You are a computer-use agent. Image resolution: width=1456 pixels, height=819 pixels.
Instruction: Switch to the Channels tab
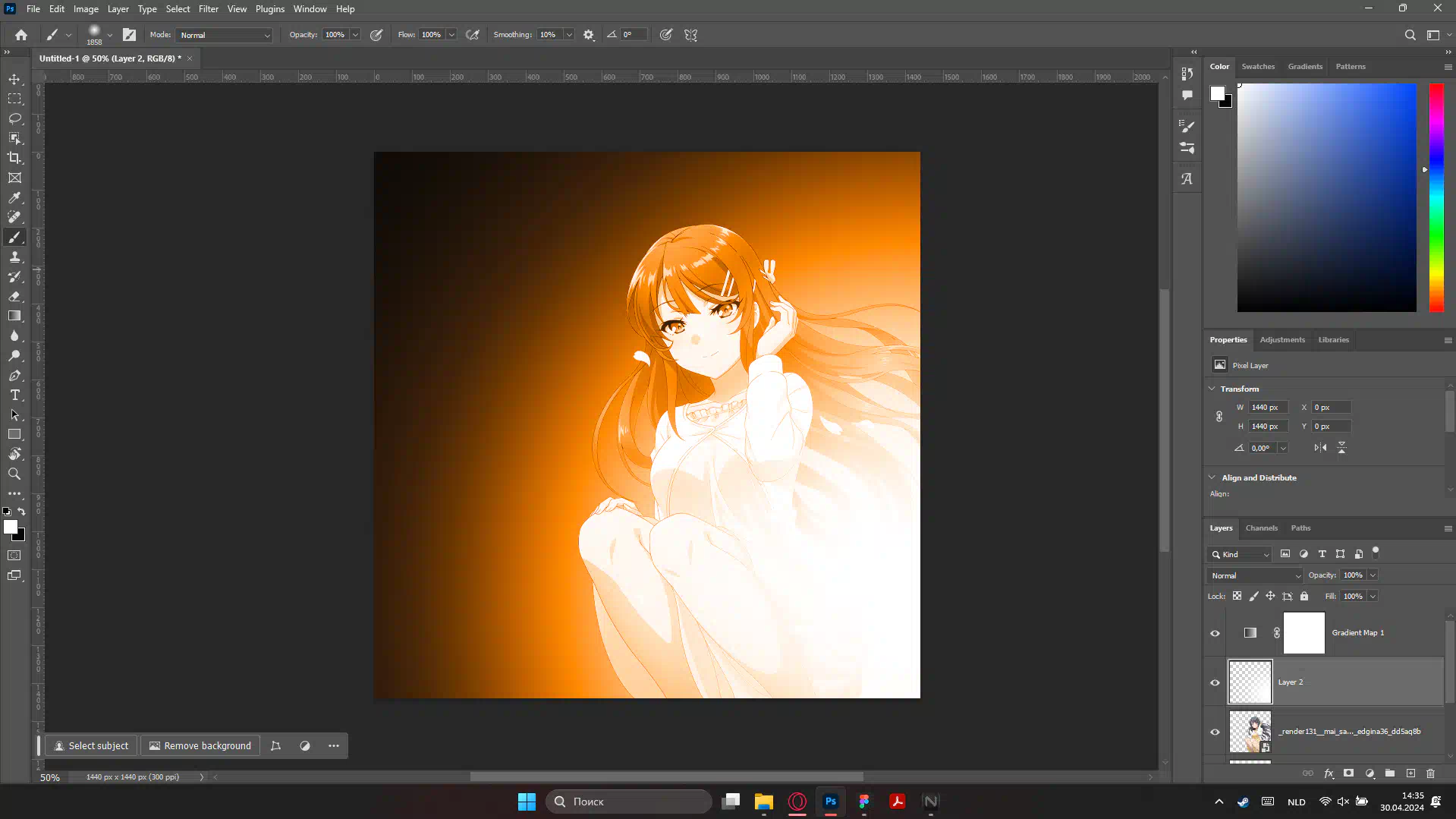(x=1261, y=528)
